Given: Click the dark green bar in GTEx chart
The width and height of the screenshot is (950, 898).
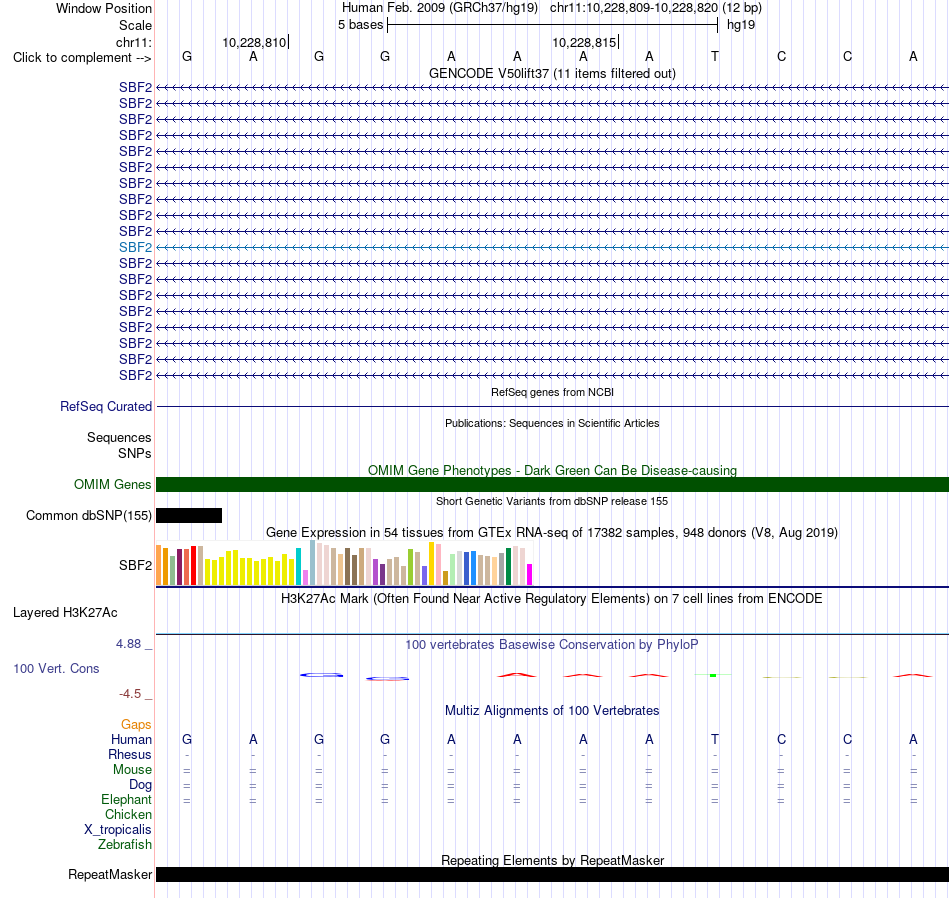Looking at the screenshot, I should coord(509,567).
